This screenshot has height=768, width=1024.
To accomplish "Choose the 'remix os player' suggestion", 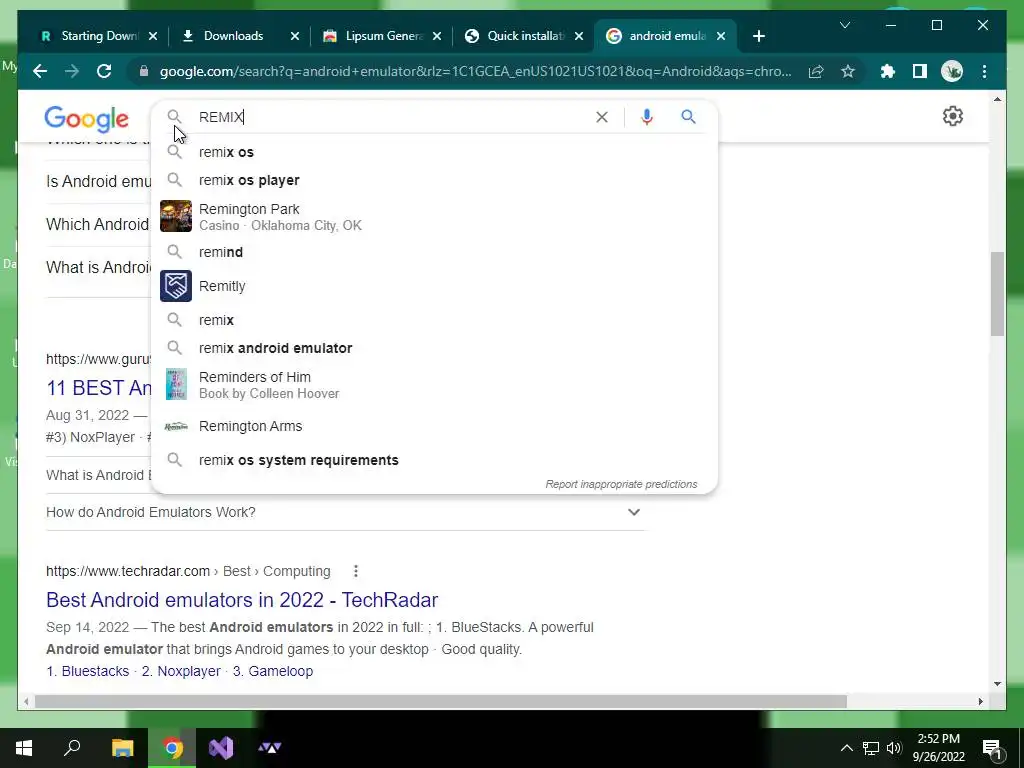I will [x=434, y=180].
